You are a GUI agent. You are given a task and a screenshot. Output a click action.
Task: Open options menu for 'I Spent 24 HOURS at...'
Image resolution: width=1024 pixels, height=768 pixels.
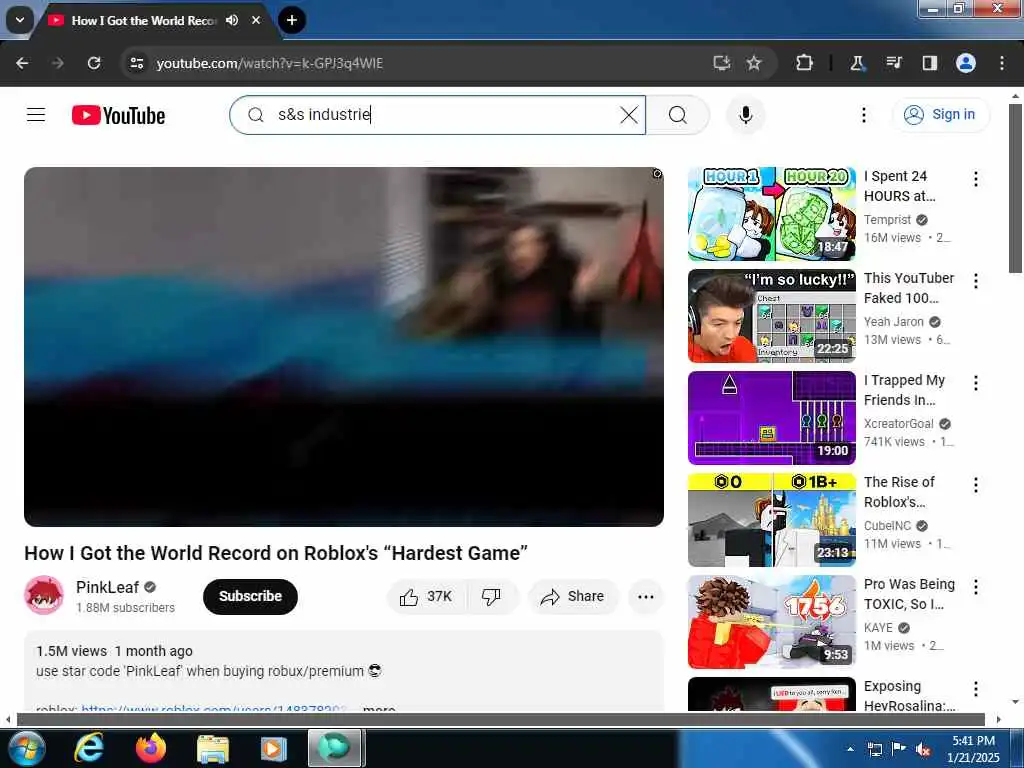coord(976,178)
